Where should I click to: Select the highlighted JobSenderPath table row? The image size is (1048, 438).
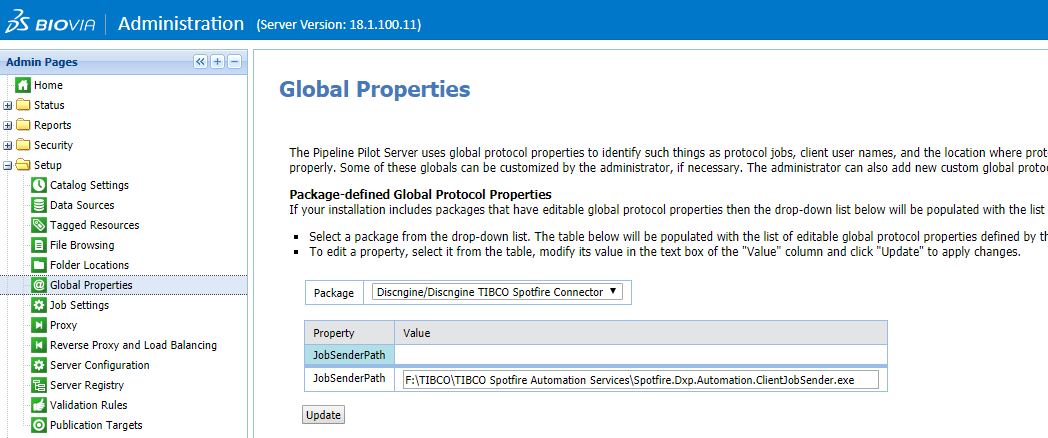[x=596, y=354]
